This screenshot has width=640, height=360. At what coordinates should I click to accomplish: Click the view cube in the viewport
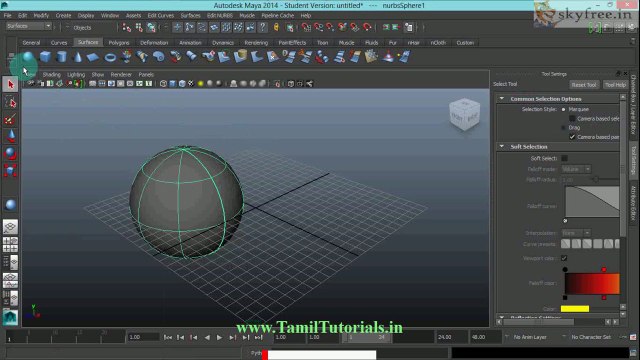click(x=464, y=114)
